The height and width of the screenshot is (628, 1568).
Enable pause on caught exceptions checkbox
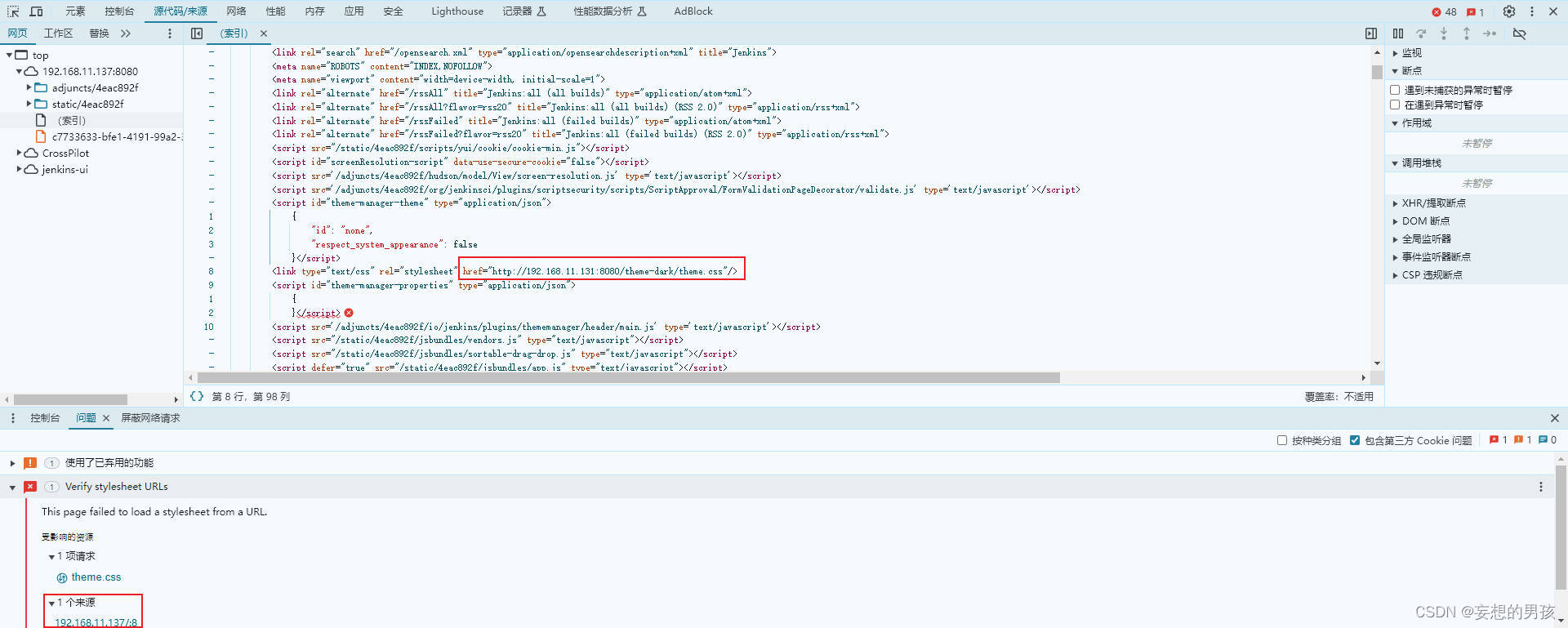[x=1395, y=105]
